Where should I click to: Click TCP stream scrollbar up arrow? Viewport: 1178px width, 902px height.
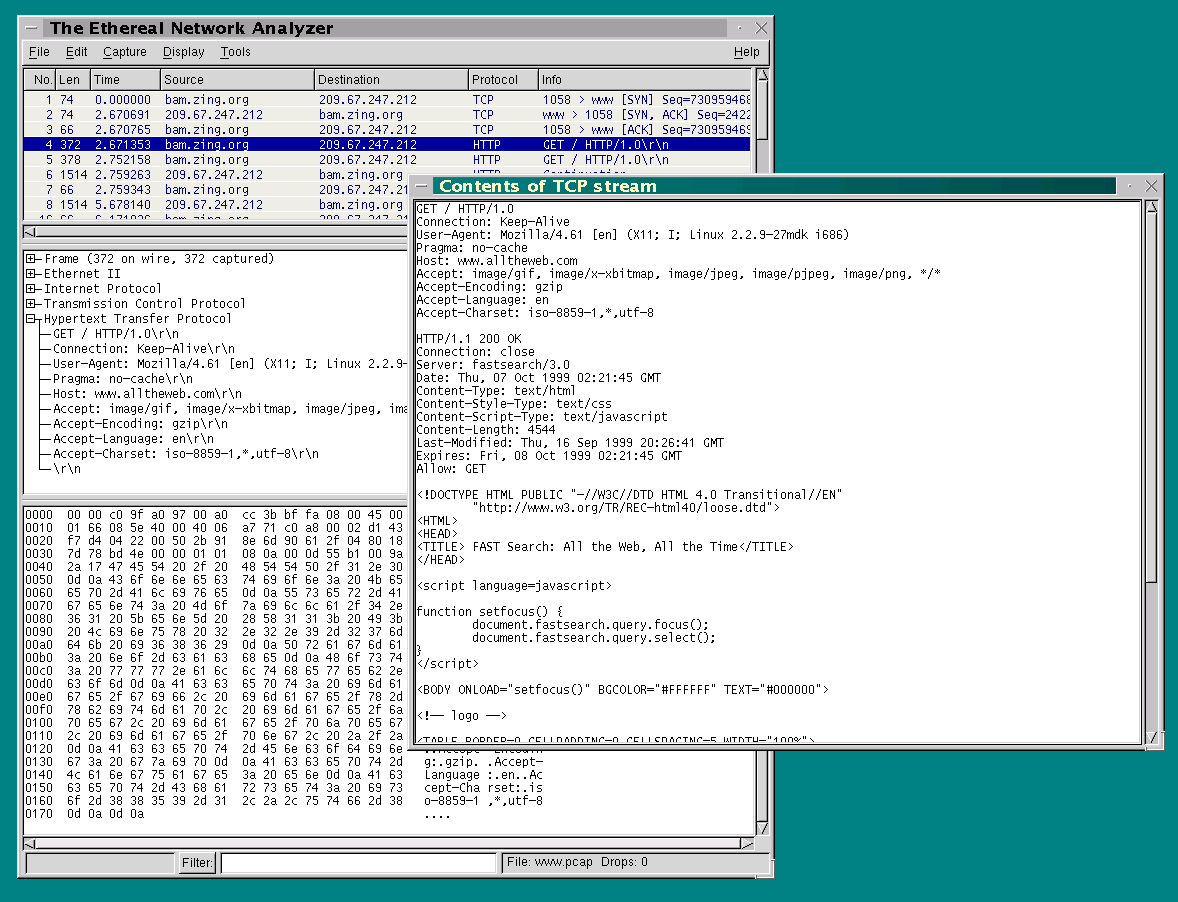tap(1153, 207)
